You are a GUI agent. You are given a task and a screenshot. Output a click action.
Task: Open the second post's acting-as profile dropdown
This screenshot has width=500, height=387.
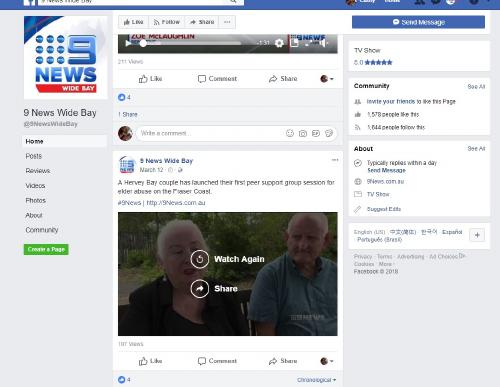tap(327, 361)
